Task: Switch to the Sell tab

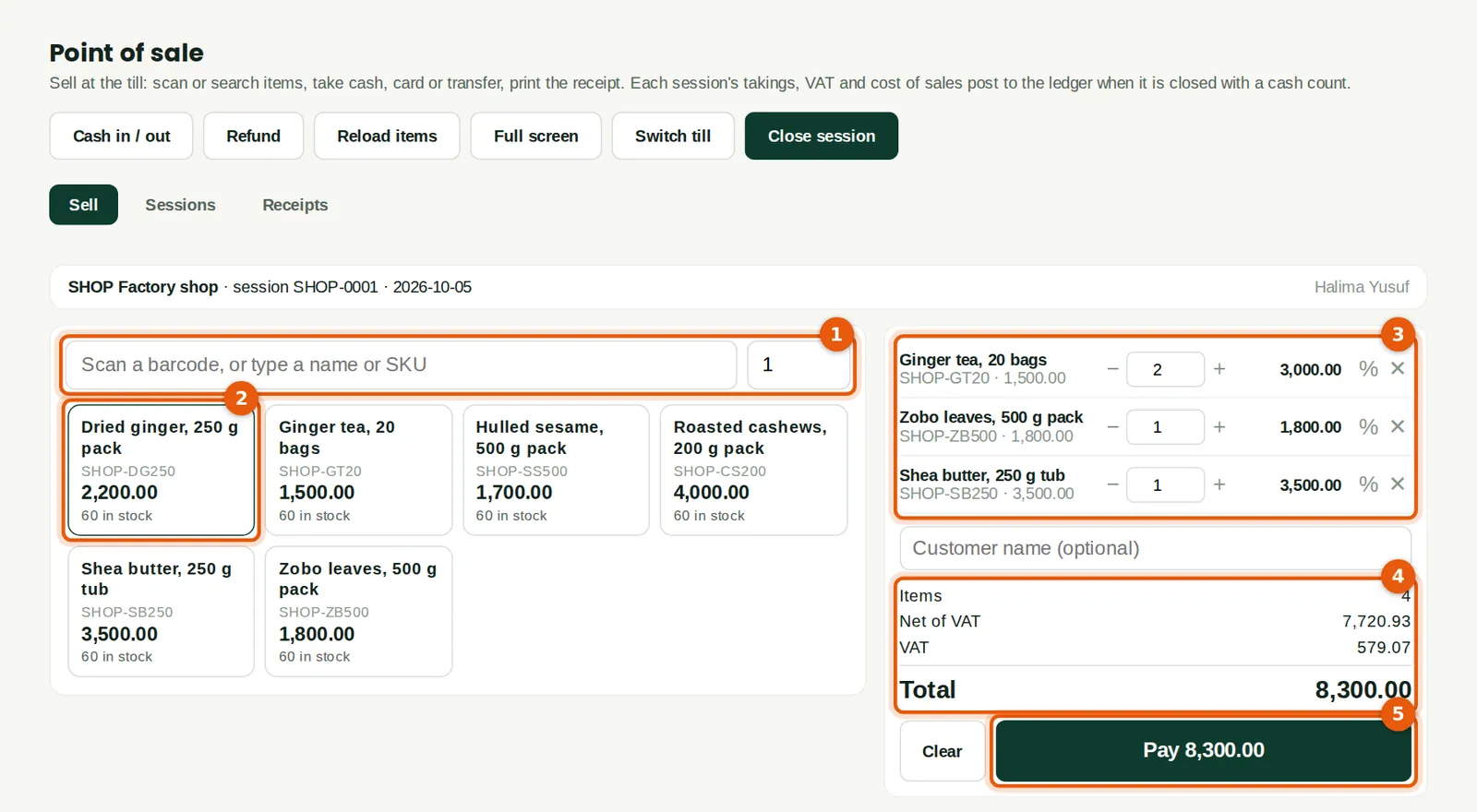Action: (83, 205)
